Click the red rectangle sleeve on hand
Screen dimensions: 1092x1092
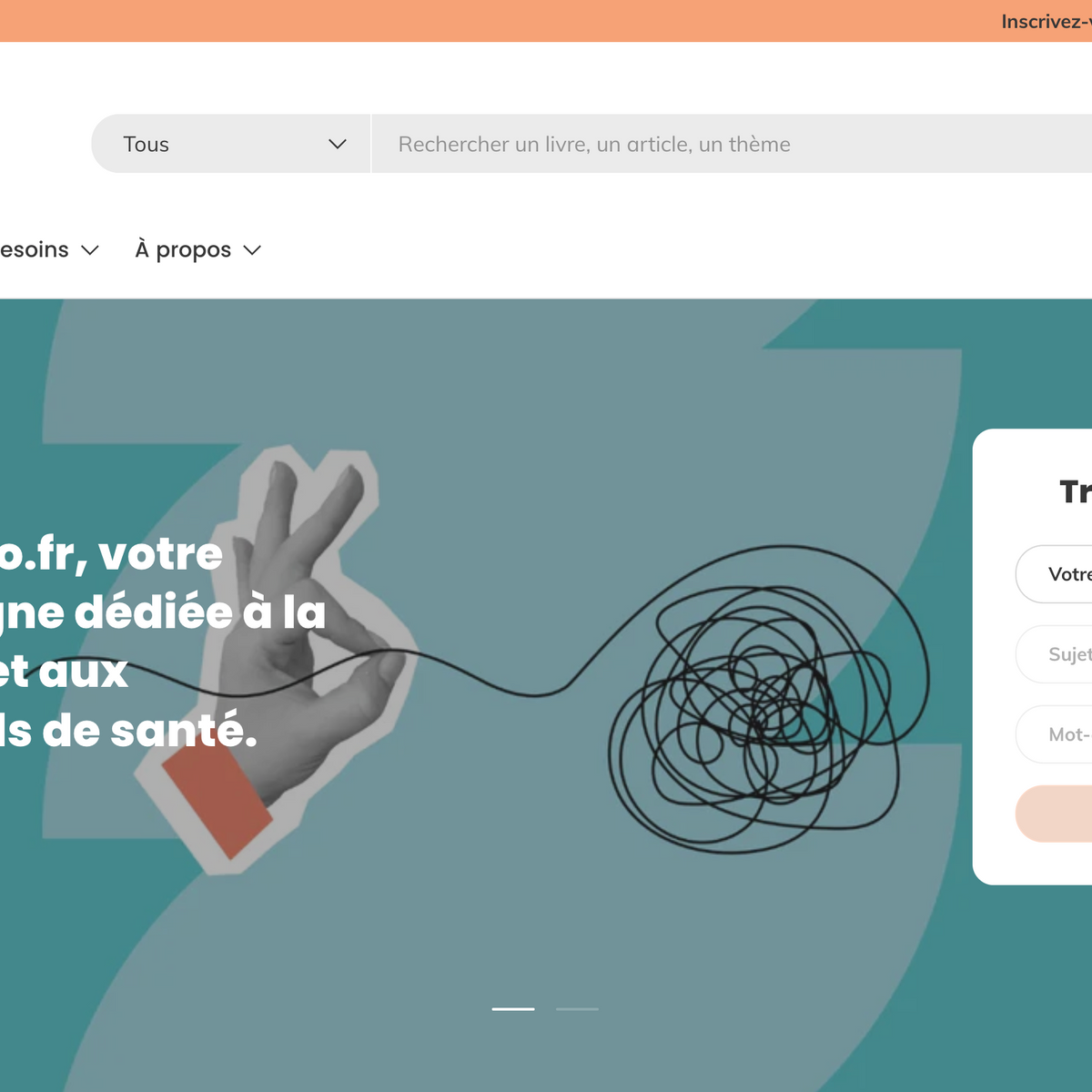217,792
